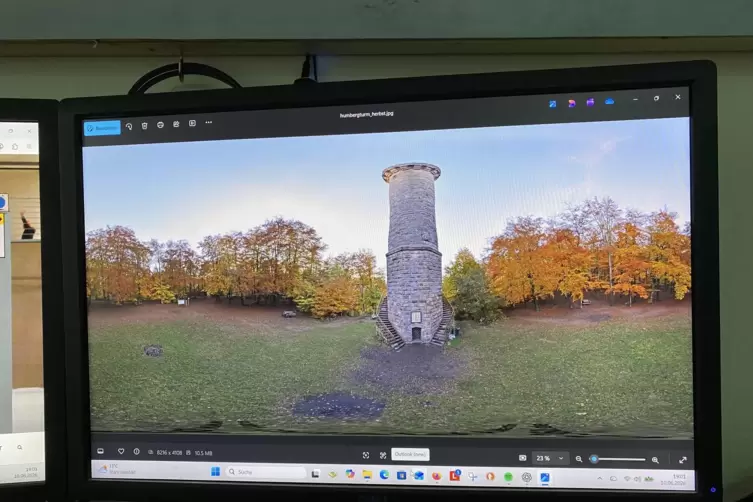Image resolution: width=753 pixels, height=502 pixels.
Task: Zoom out with the minus magnifier
Action: (579, 459)
